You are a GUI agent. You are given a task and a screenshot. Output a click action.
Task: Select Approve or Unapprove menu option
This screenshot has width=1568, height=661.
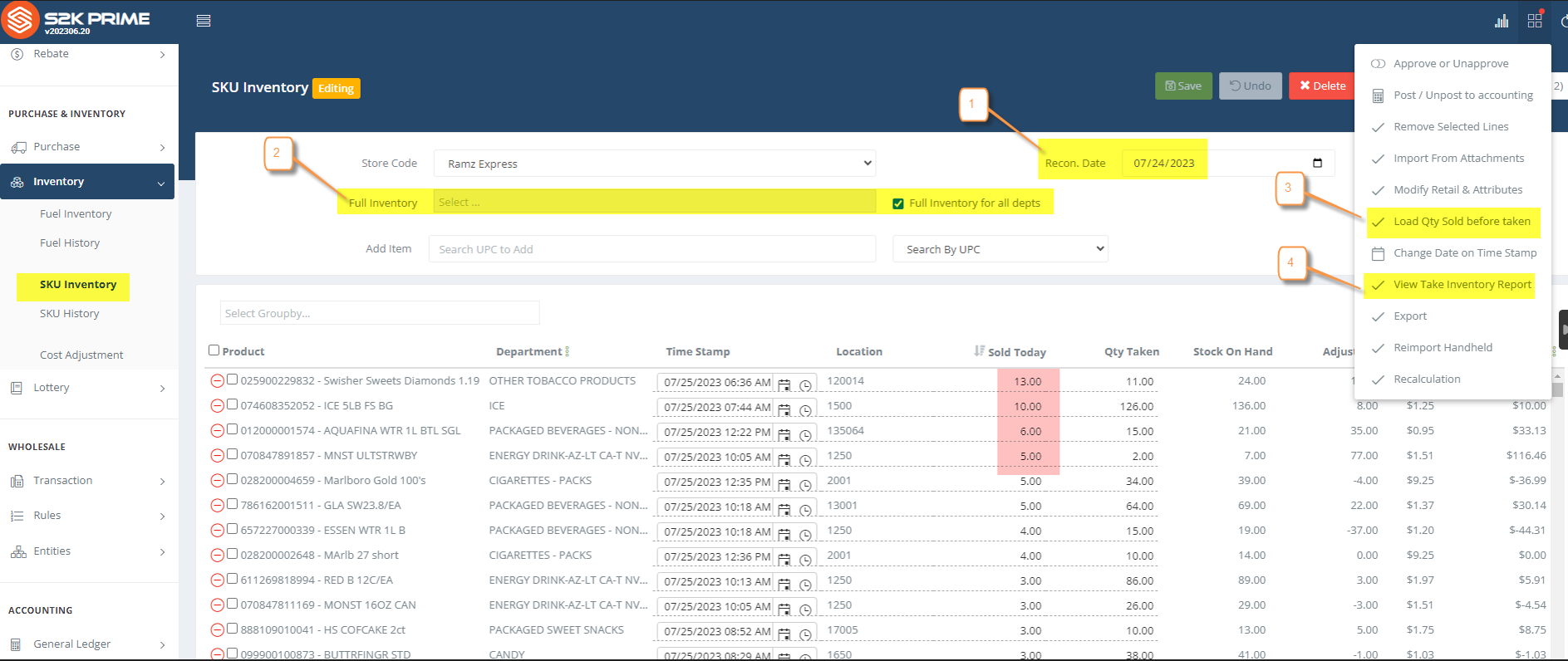pyautogui.click(x=1452, y=64)
